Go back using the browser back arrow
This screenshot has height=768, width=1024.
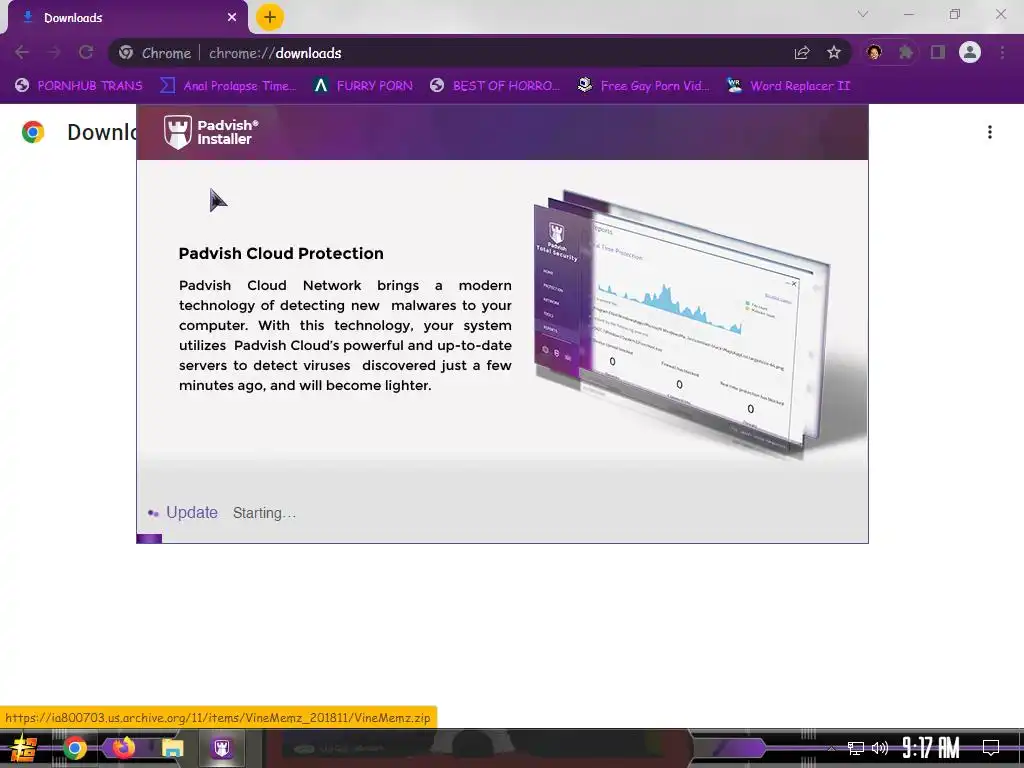pos(22,53)
